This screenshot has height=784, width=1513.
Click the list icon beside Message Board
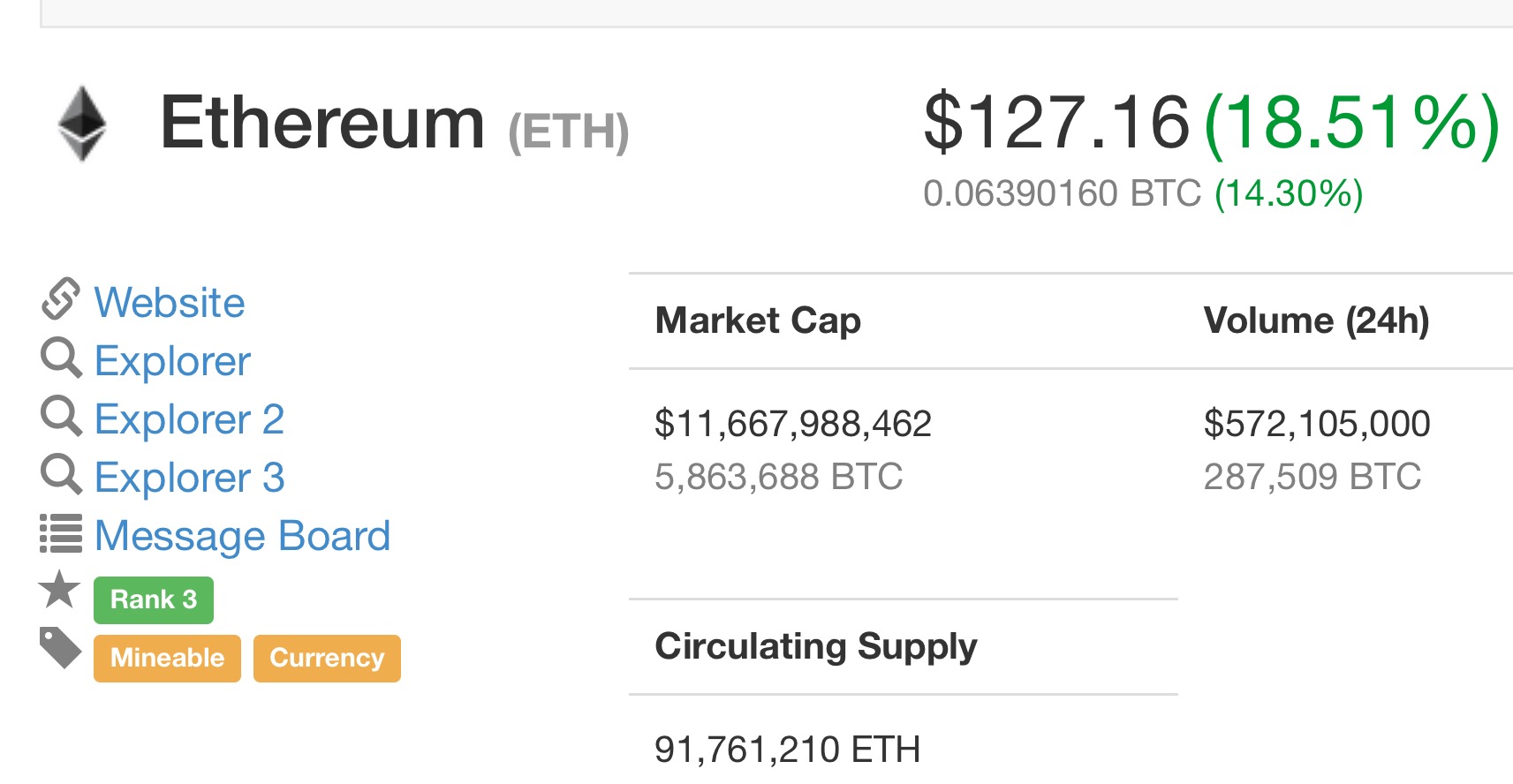coord(61,533)
